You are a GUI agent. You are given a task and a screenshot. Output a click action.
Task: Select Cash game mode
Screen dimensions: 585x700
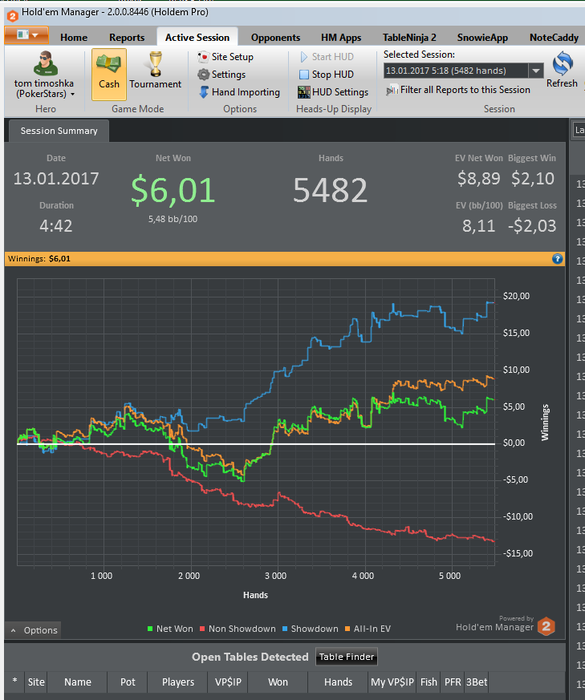point(109,74)
